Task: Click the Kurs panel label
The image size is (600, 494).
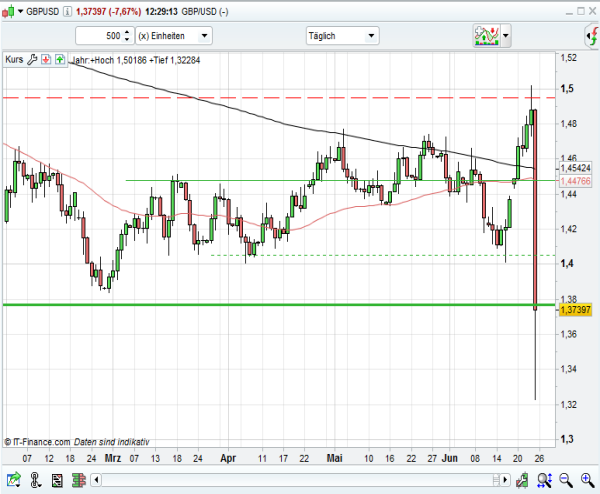Action: [14, 60]
